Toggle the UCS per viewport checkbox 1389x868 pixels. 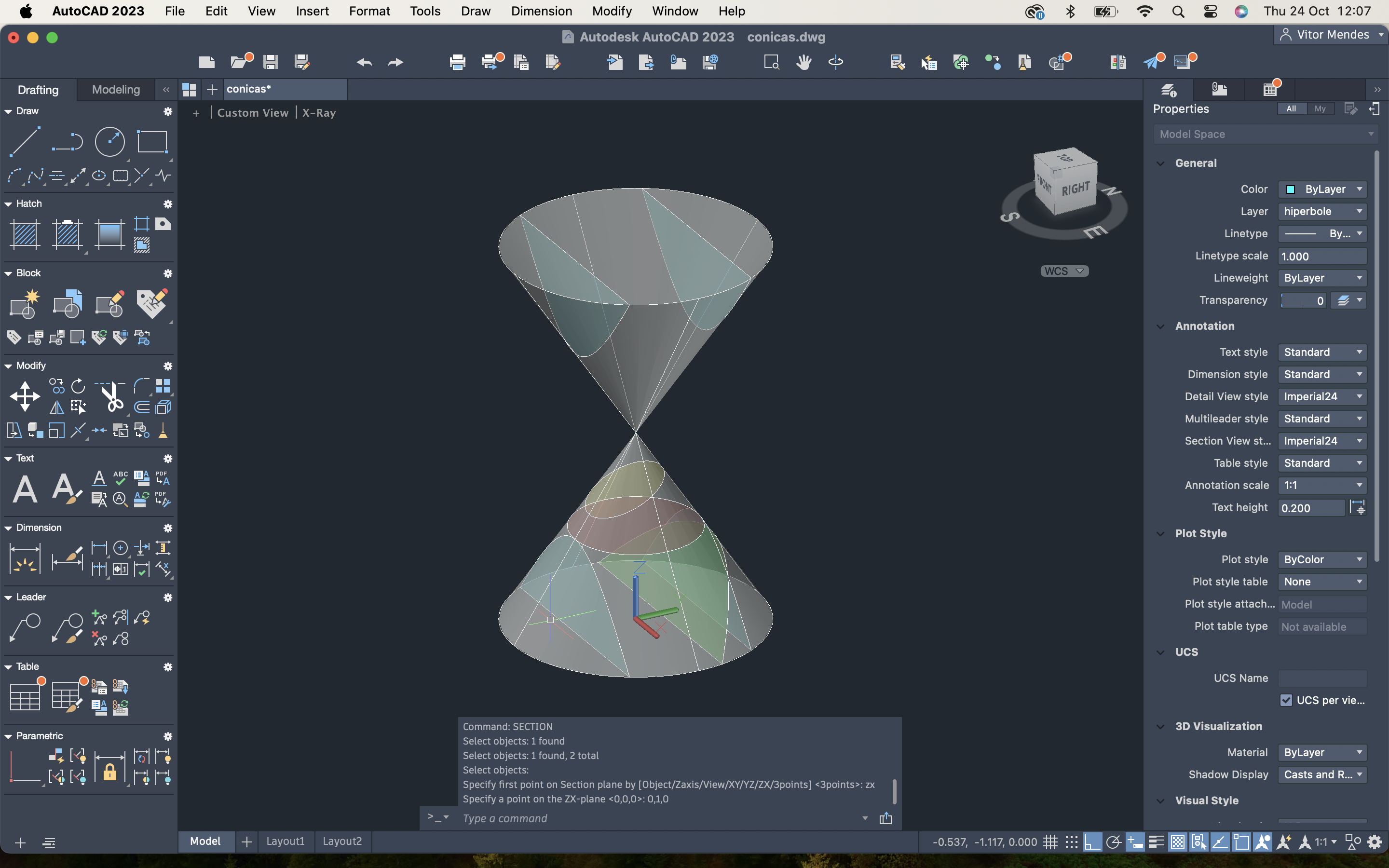click(x=1286, y=700)
